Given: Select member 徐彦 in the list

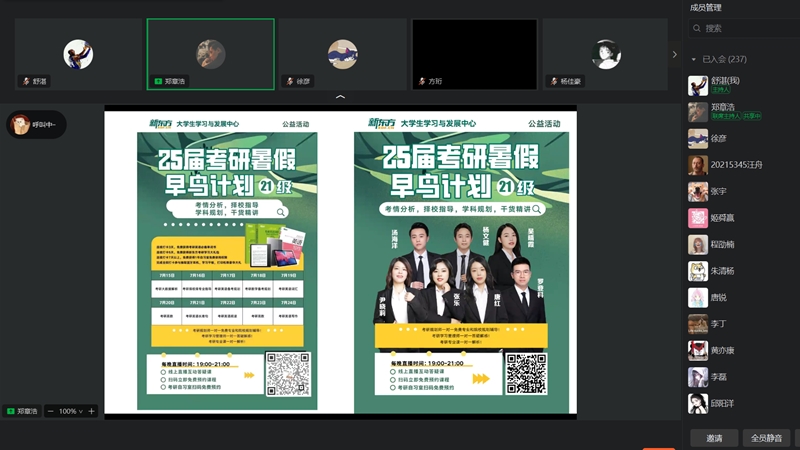Looking at the screenshot, I should (x=743, y=138).
